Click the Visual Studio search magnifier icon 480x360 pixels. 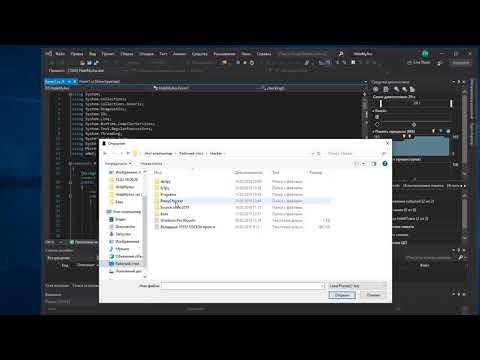341,53
